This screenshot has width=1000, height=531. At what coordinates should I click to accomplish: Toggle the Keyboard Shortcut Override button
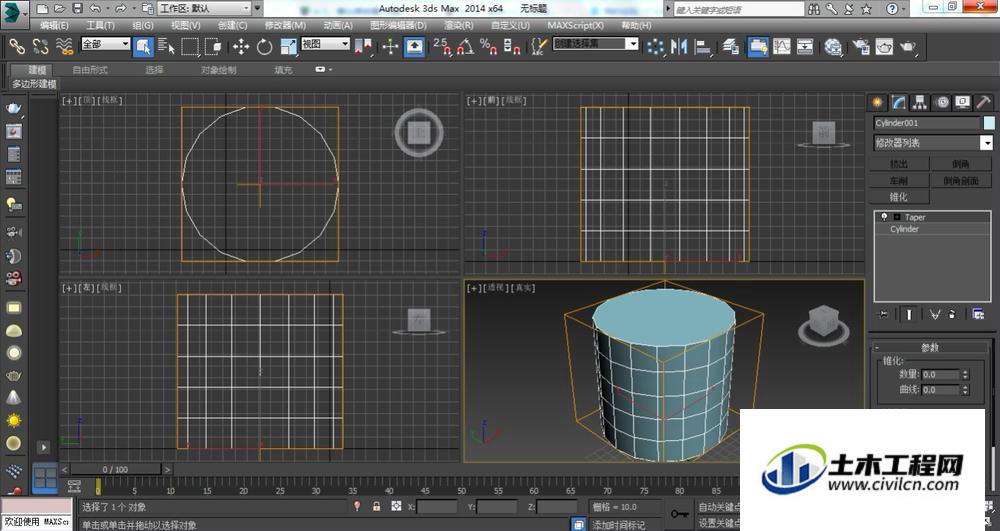[x=415, y=47]
